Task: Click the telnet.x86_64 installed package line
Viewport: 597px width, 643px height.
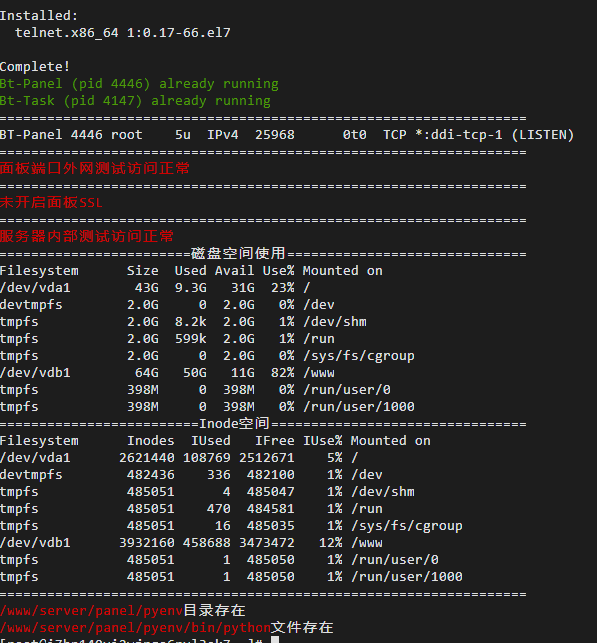Action: point(123,33)
